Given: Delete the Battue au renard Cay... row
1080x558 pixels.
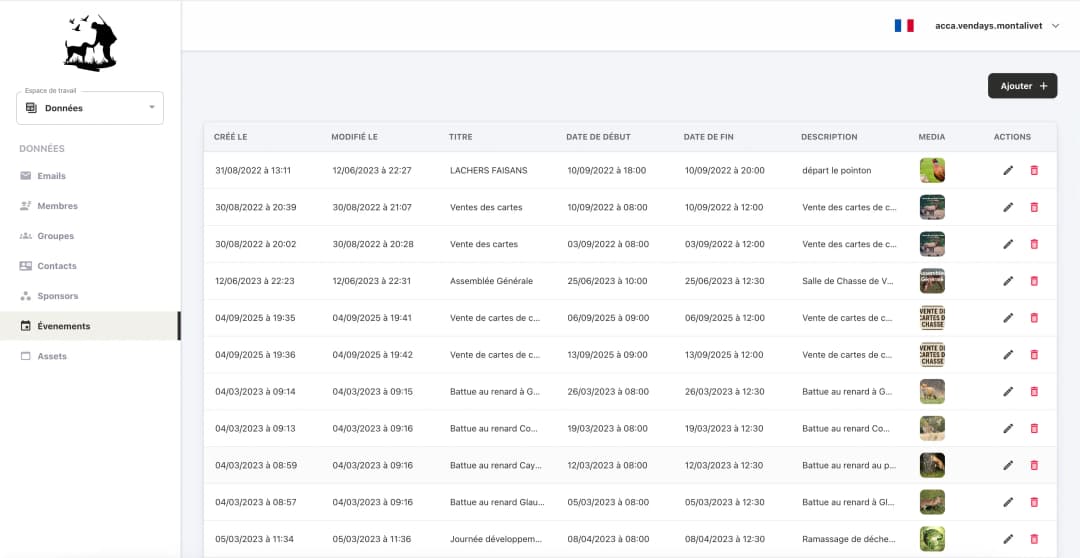Looking at the screenshot, I should pyautogui.click(x=1034, y=465).
